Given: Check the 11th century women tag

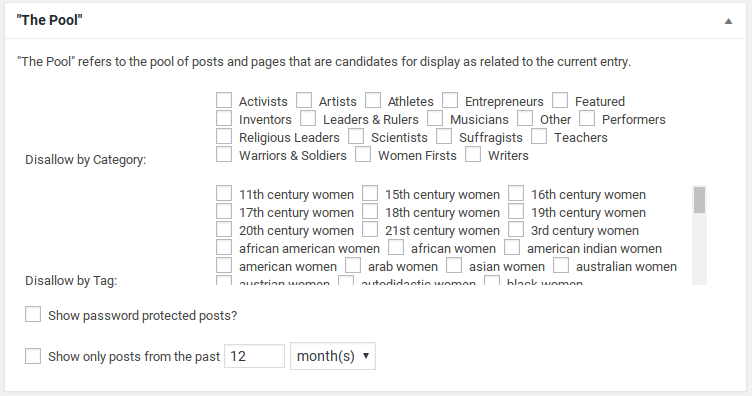Looking at the screenshot, I should click(224, 194).
